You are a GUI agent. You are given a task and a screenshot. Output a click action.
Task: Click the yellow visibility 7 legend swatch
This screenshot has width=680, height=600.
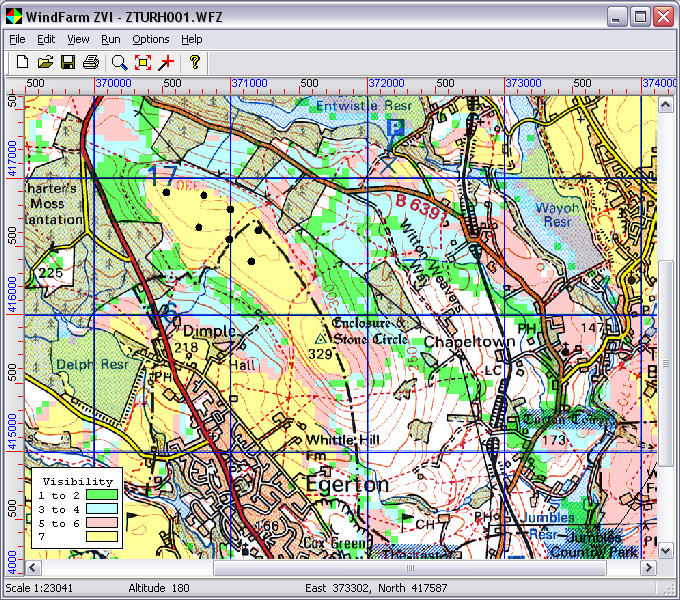tap(102, 537)
